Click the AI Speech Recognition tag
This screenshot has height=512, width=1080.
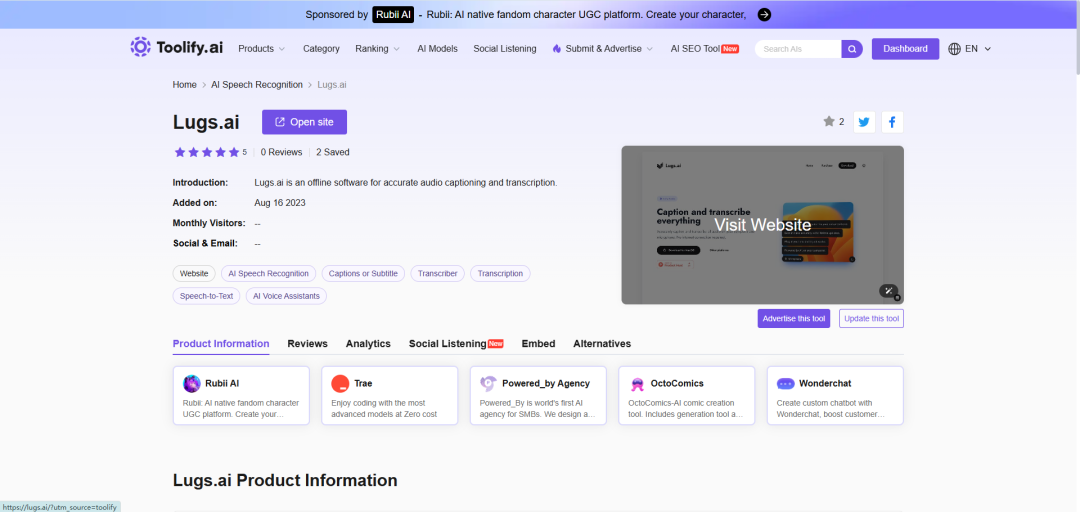click(x=269, y=274)
